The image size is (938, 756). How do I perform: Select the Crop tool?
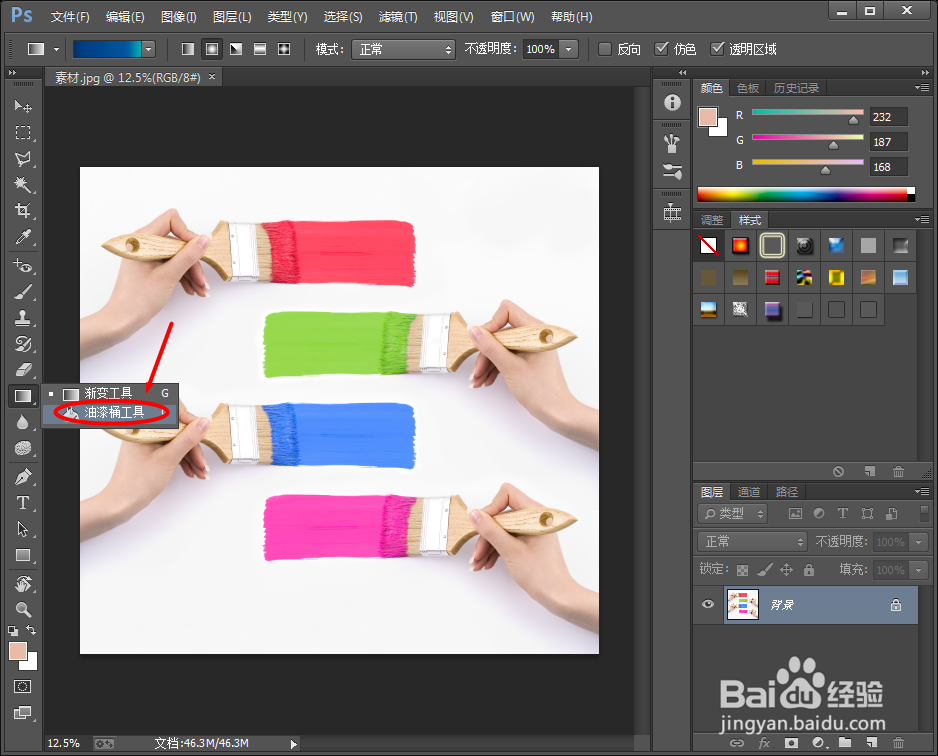(23, 211)
